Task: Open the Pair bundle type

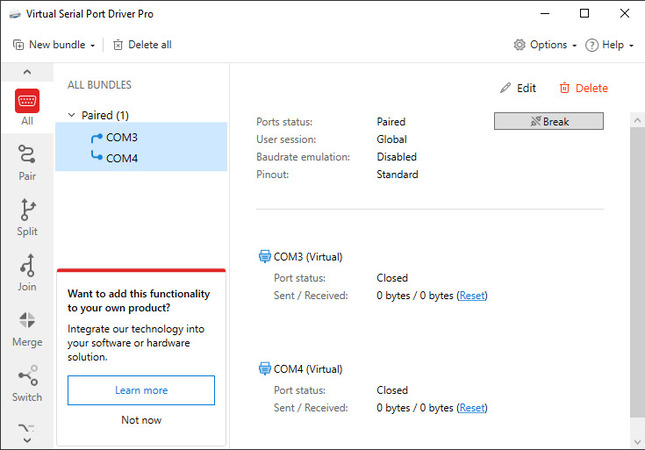Action: click(27, 162)
